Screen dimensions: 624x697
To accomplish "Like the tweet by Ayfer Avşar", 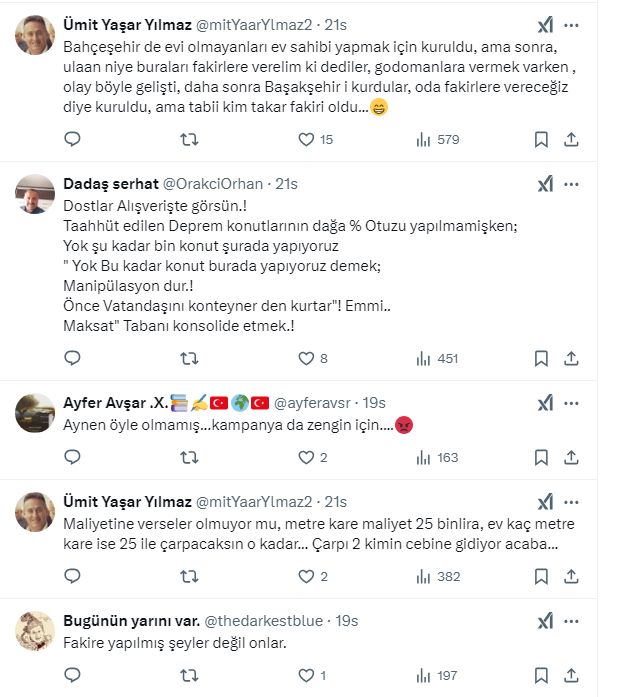I will pyautogui.click(x=307, y=457).
